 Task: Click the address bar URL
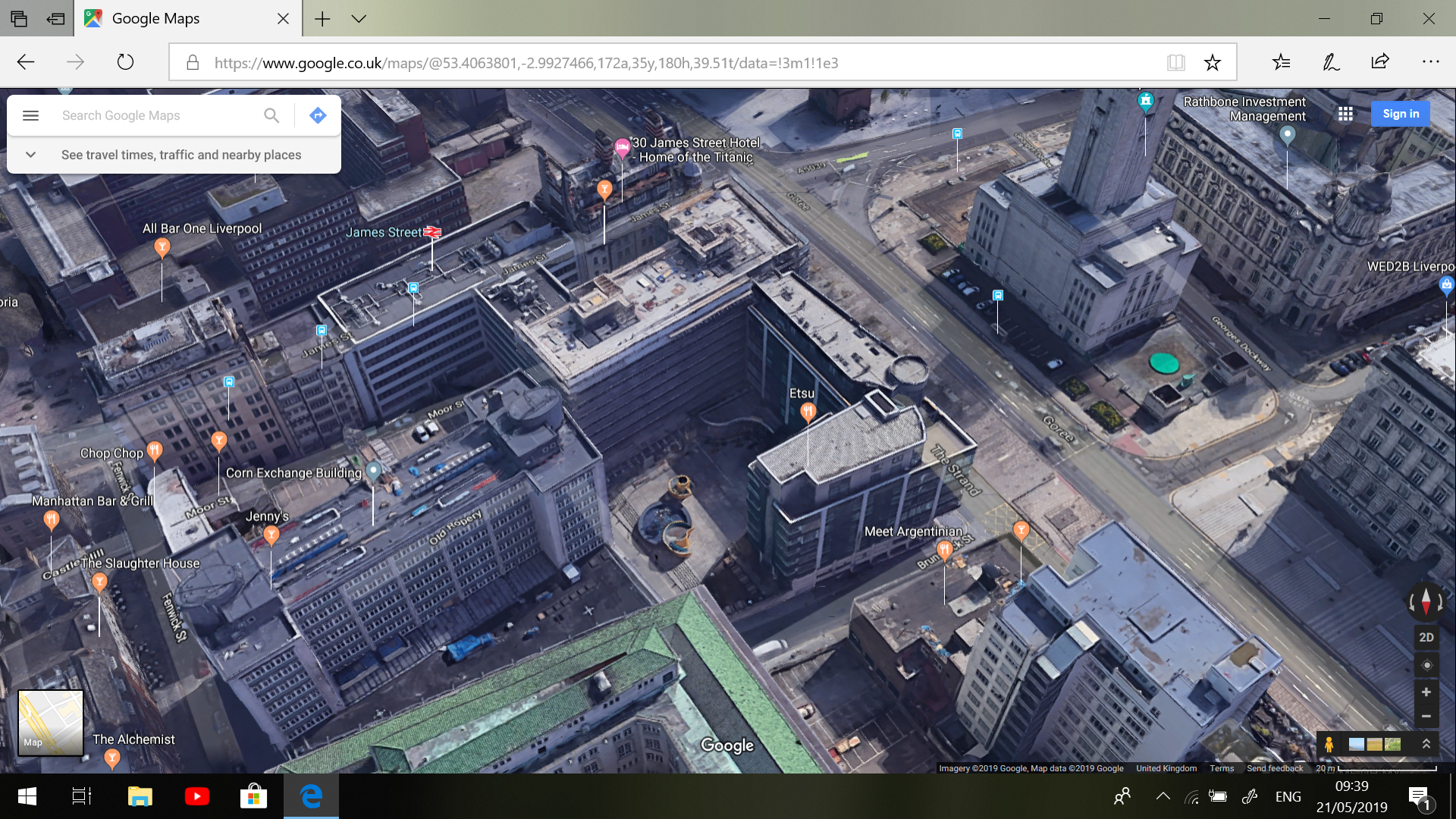click(x=526, y=63)
